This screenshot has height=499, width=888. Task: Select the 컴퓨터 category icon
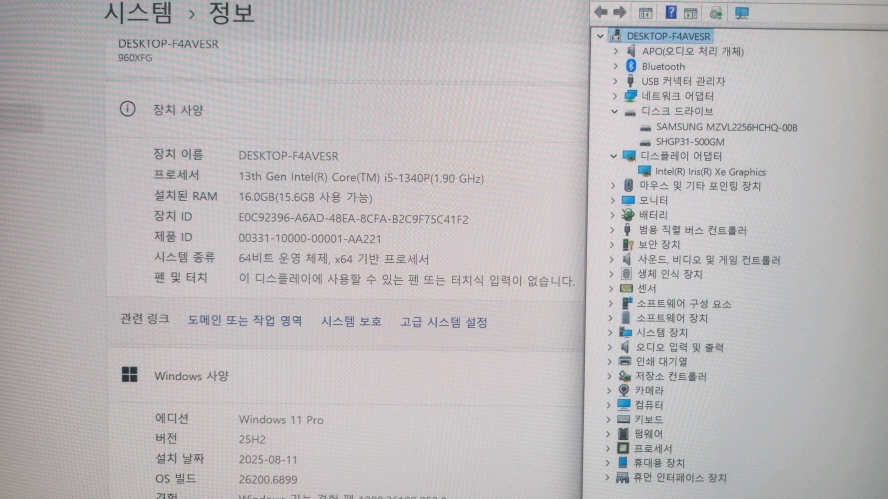coord(624,404)
